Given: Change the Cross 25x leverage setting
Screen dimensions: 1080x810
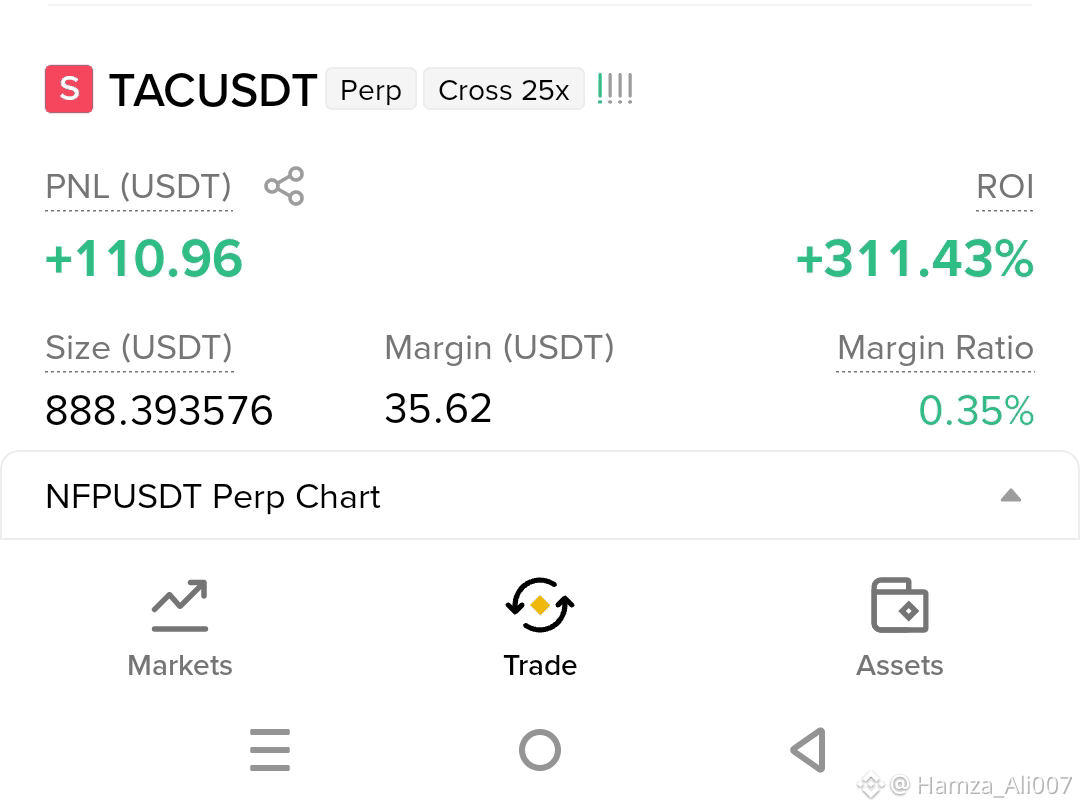Looking at the screenshot, I should (503, 89).
